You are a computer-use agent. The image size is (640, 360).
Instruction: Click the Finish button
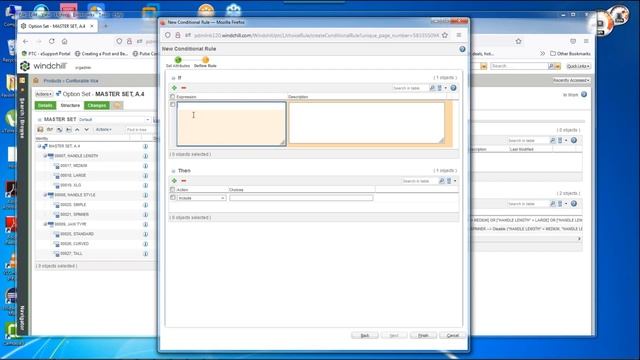pos(423,336)
